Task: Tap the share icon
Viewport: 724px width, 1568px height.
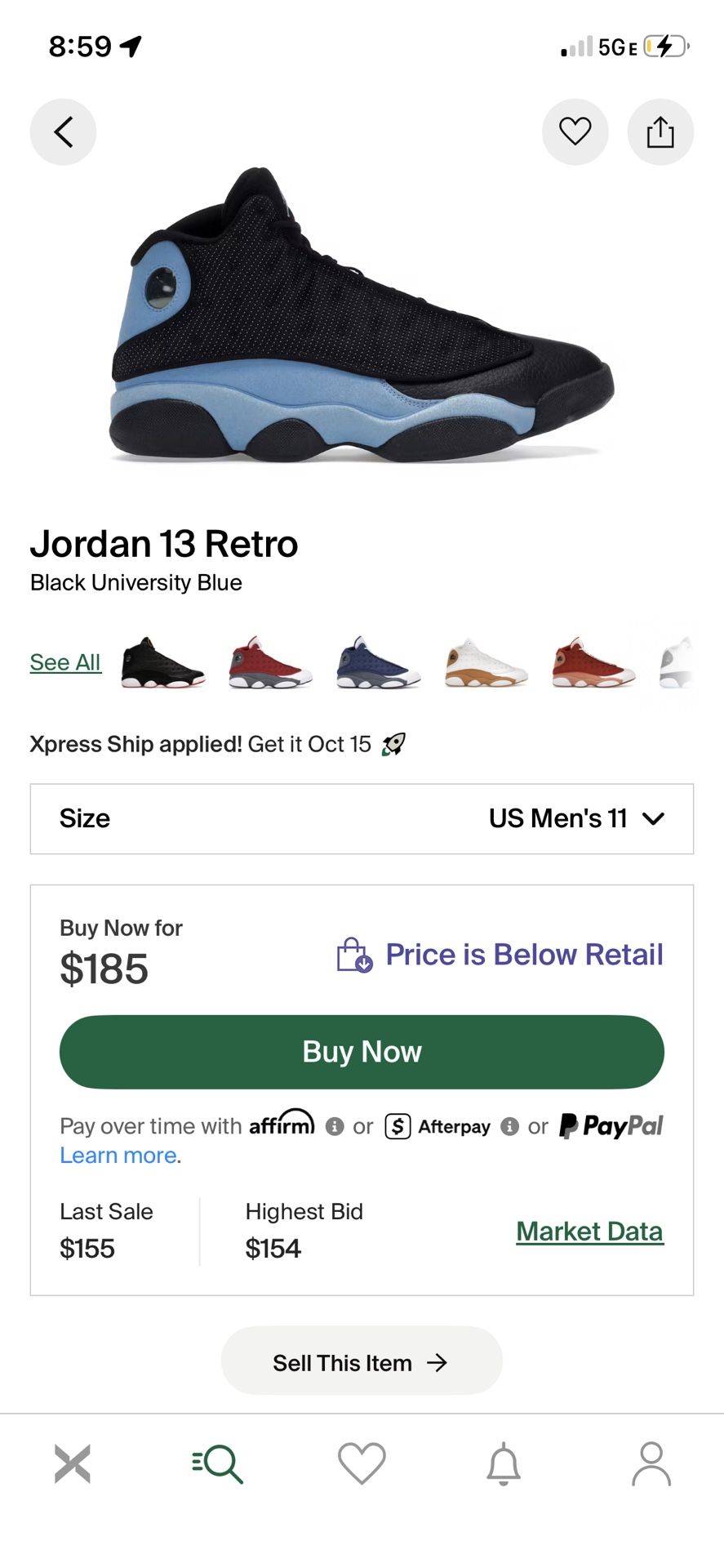Action: coord(660,131)
